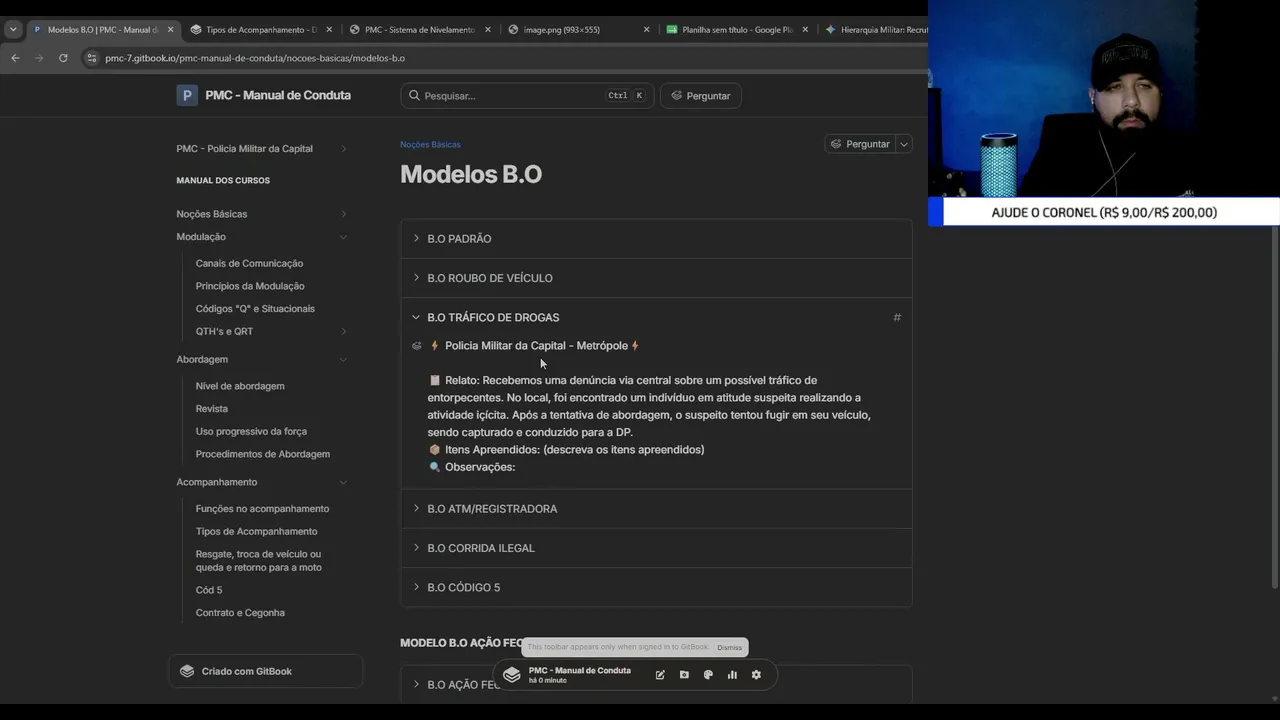Expand the QTH's e QRT chevron
Viewport: 1280px width, 720px height.
(x=343, y=331)
